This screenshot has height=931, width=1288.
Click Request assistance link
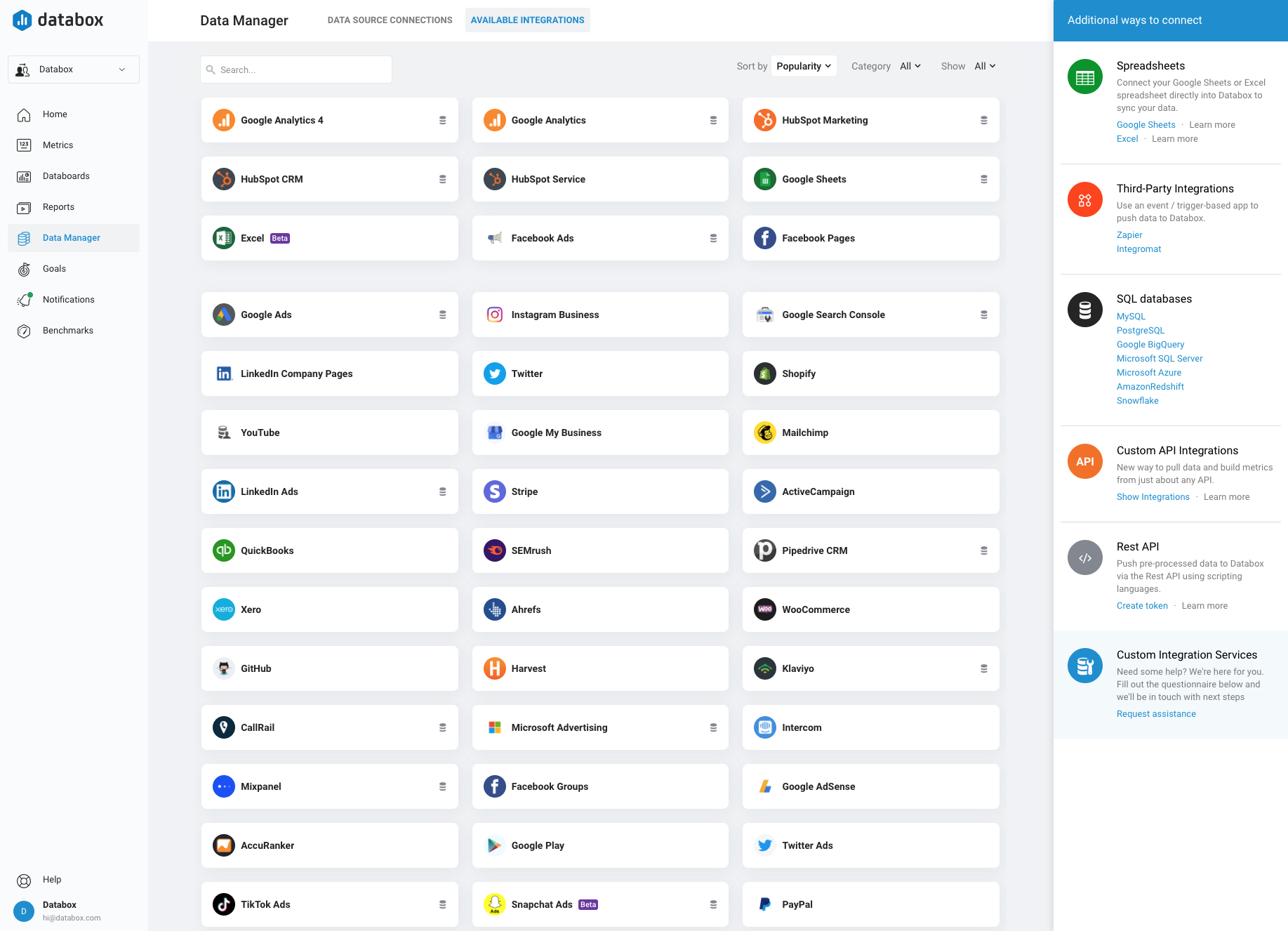coord(1156,714)
